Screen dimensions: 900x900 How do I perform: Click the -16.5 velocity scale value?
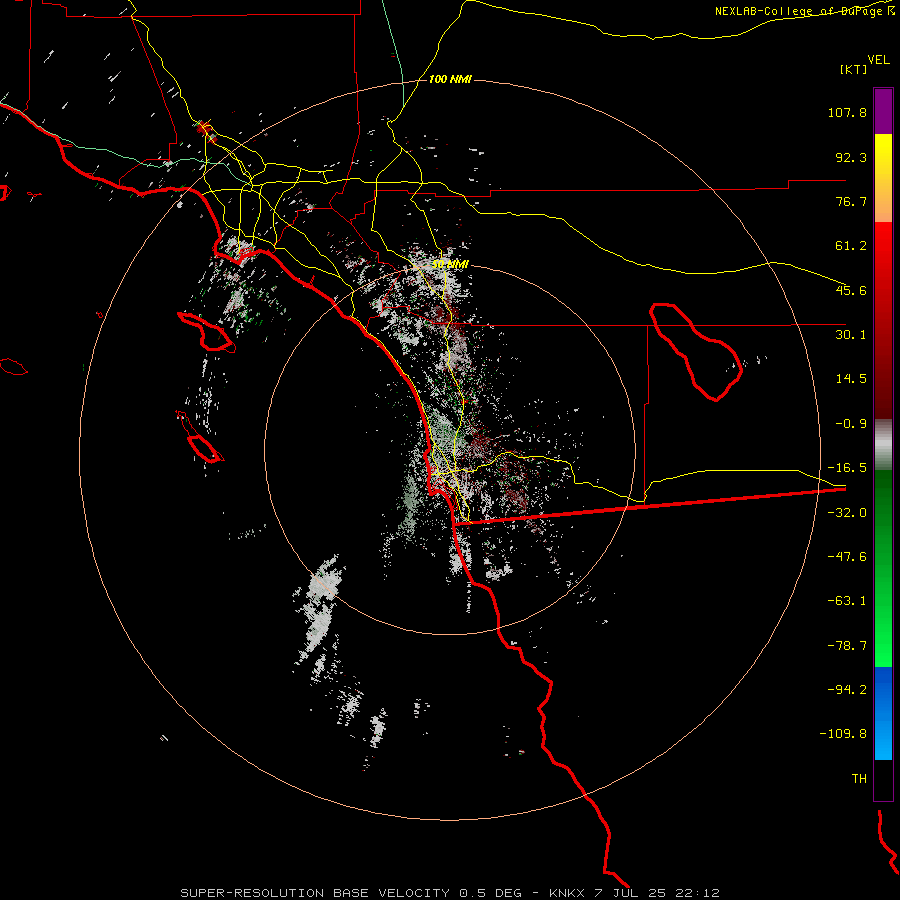tap(847, 468)
